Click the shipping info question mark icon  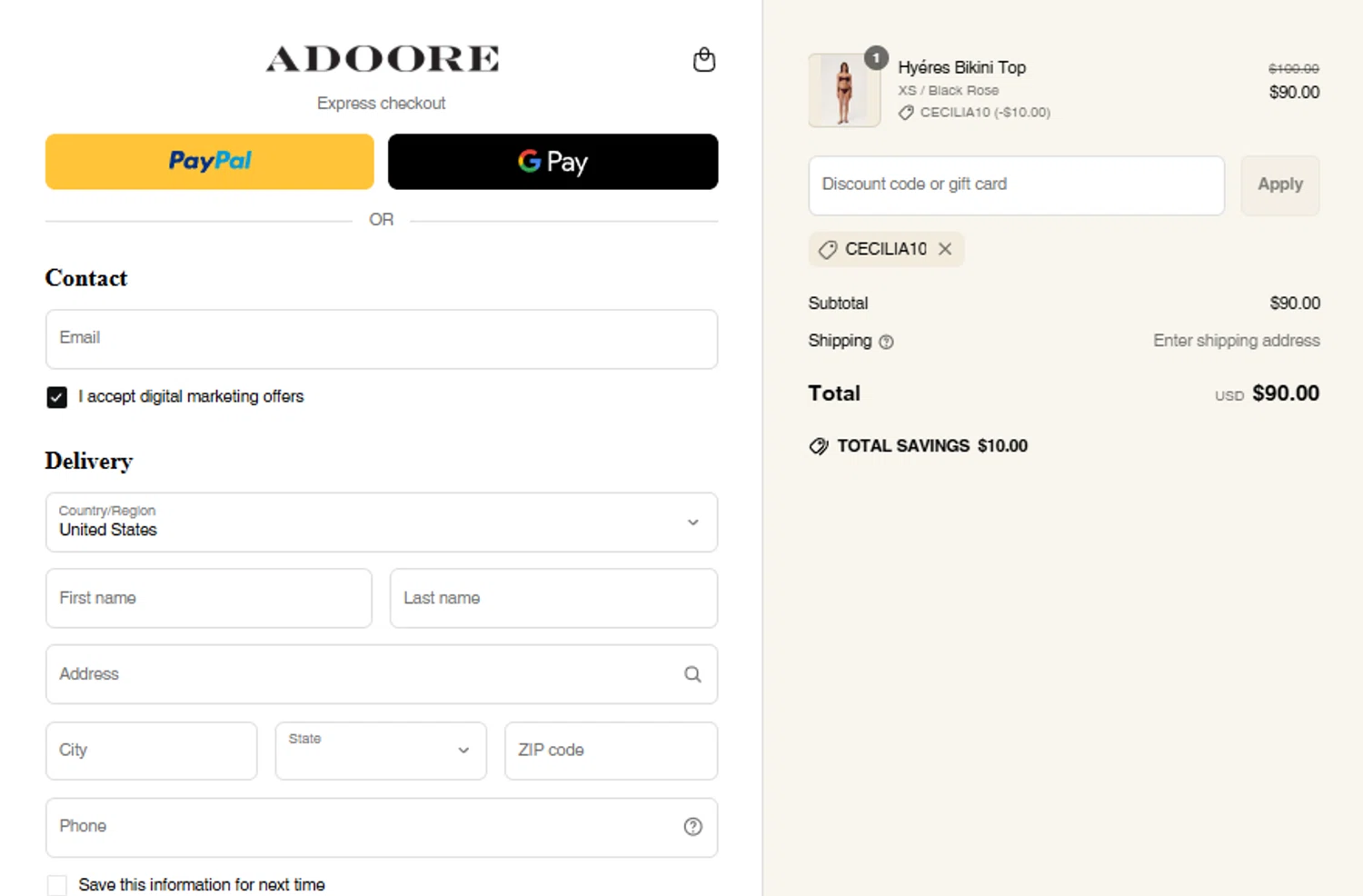point(887,342)
